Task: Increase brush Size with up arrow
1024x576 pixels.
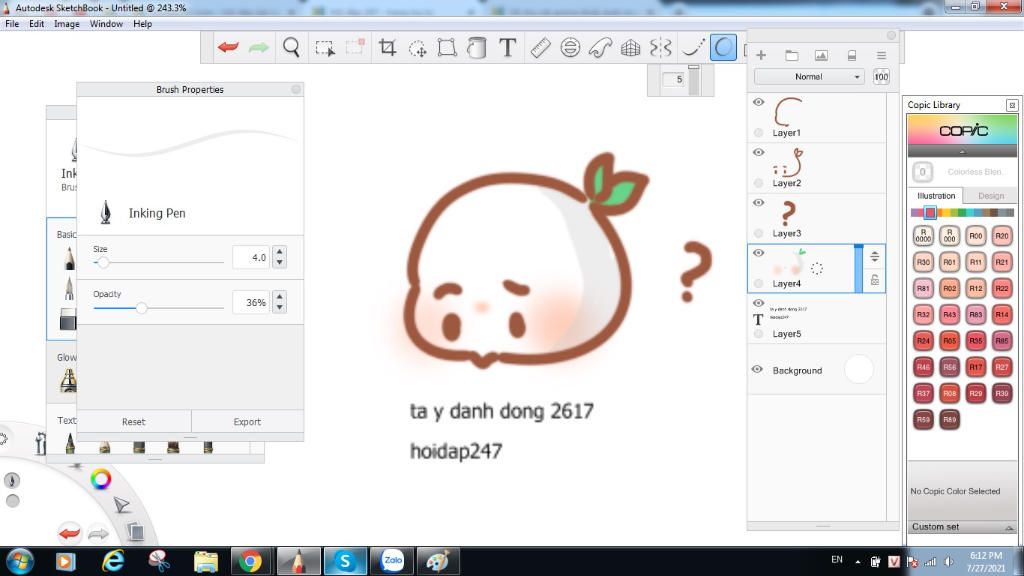Action: pos(280,251)
